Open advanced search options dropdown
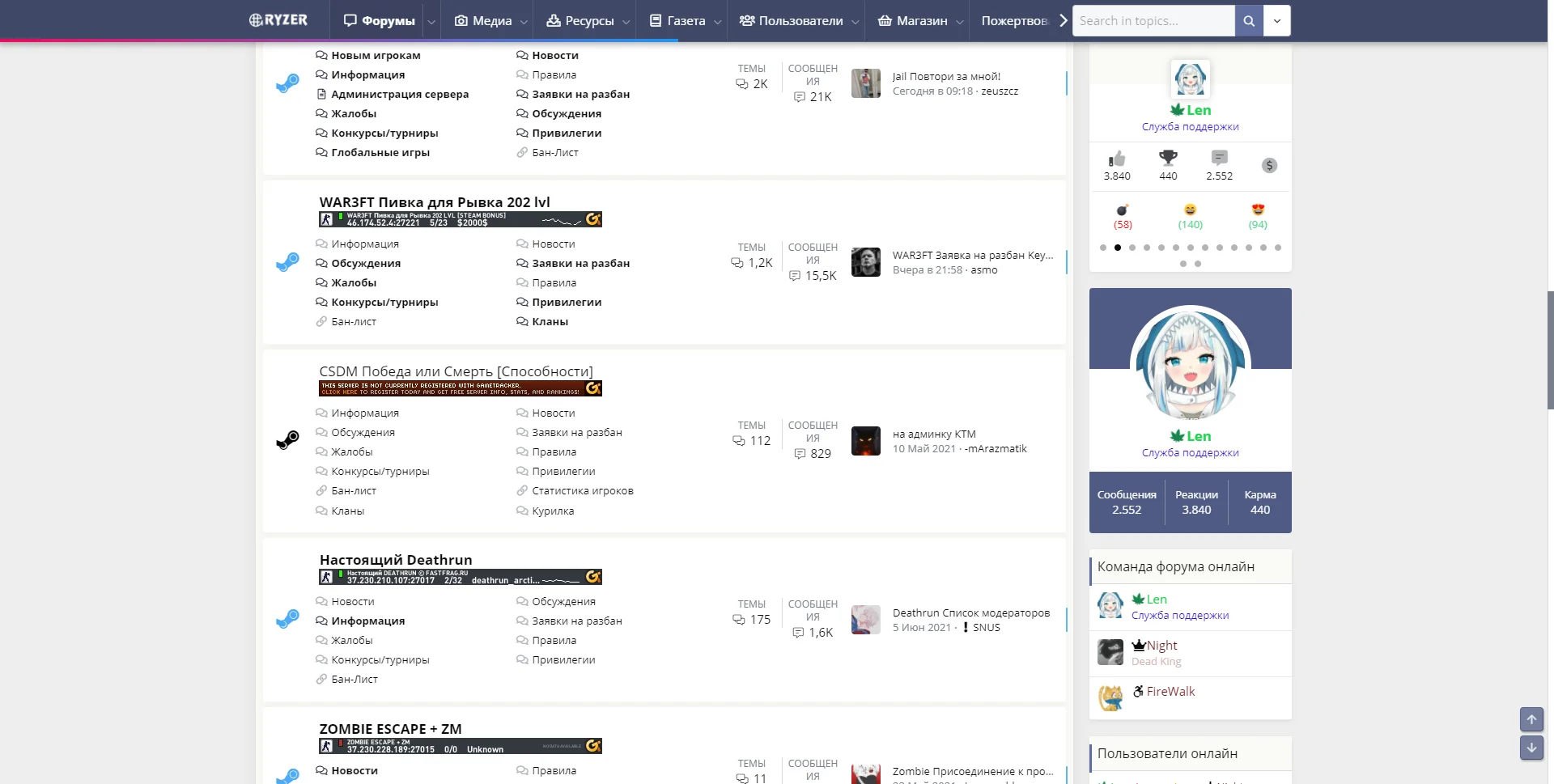The width and height of the screenshot is (1554, 784). pyautogui.click(x=1276, y=21)
